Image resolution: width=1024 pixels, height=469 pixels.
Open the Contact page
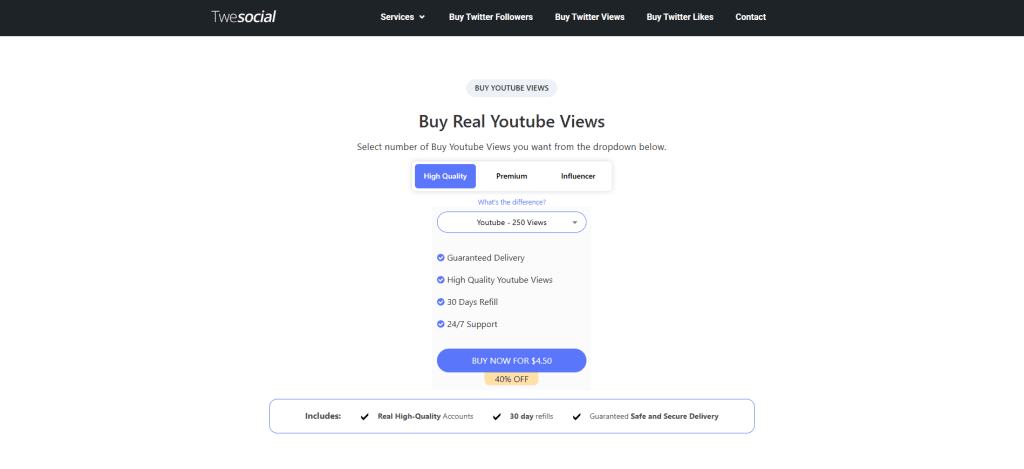[x=750, y=17]
